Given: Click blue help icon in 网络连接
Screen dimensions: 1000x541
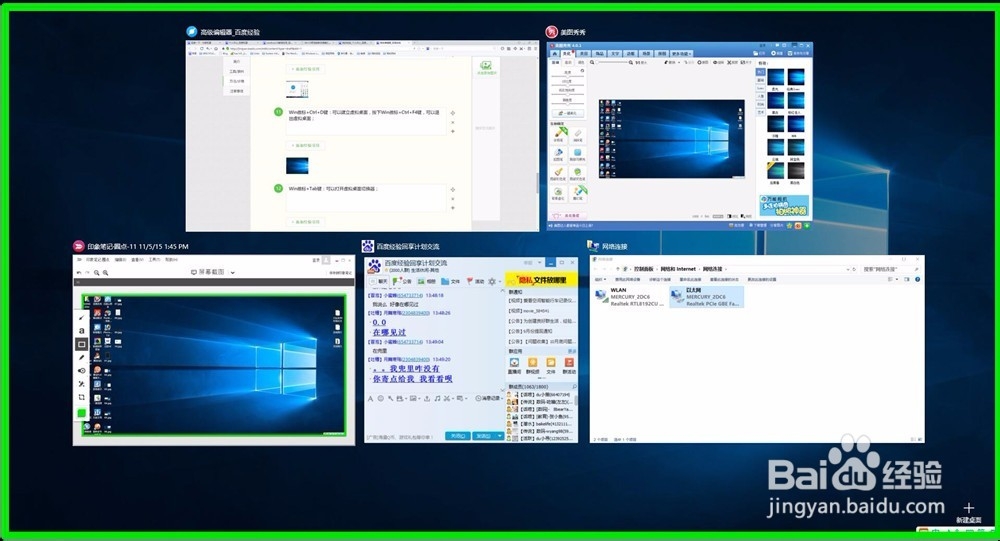Looking at the screenshot, I should coord(917,279).
